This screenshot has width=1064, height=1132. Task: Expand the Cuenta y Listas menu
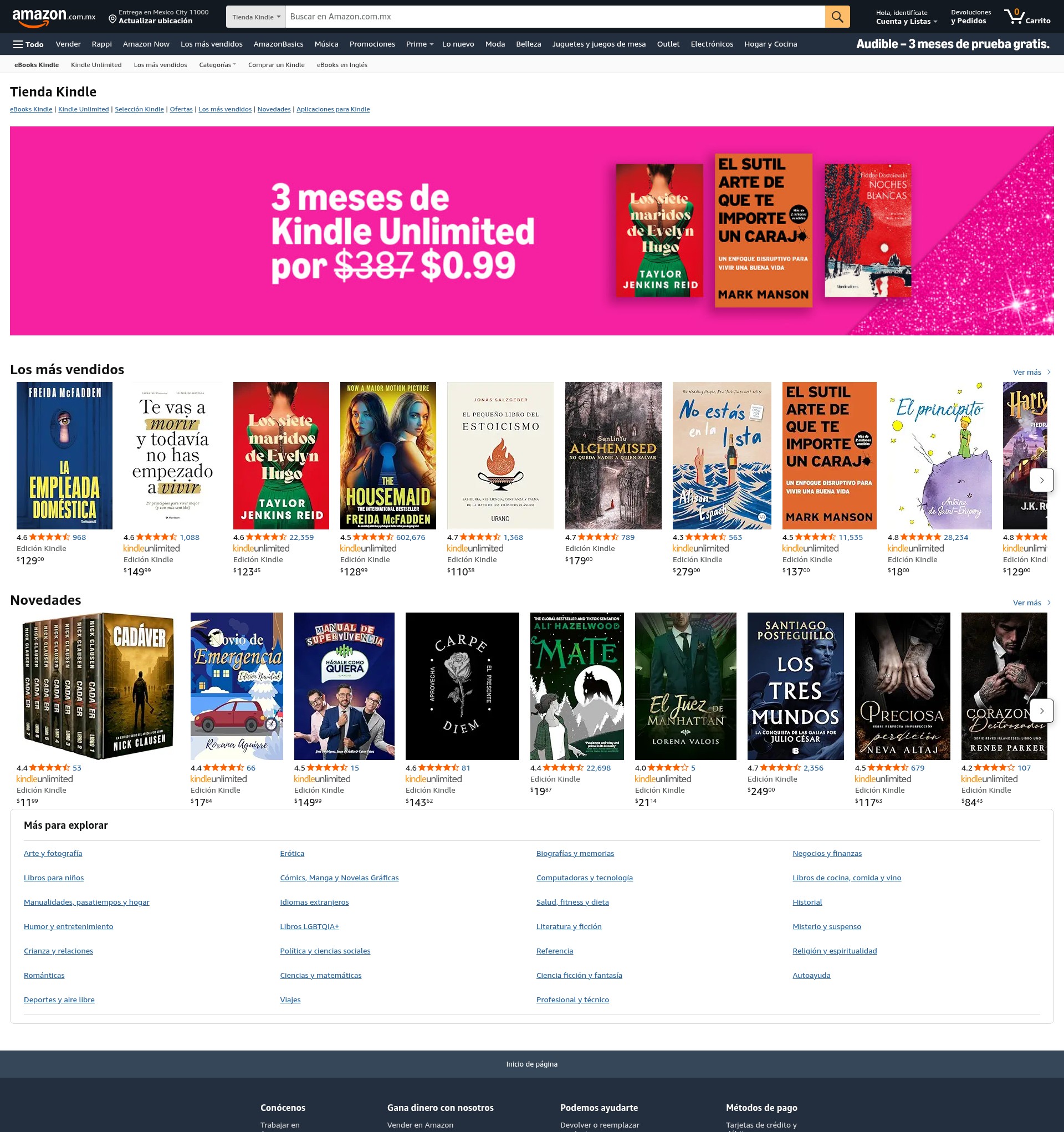point(906,17)
